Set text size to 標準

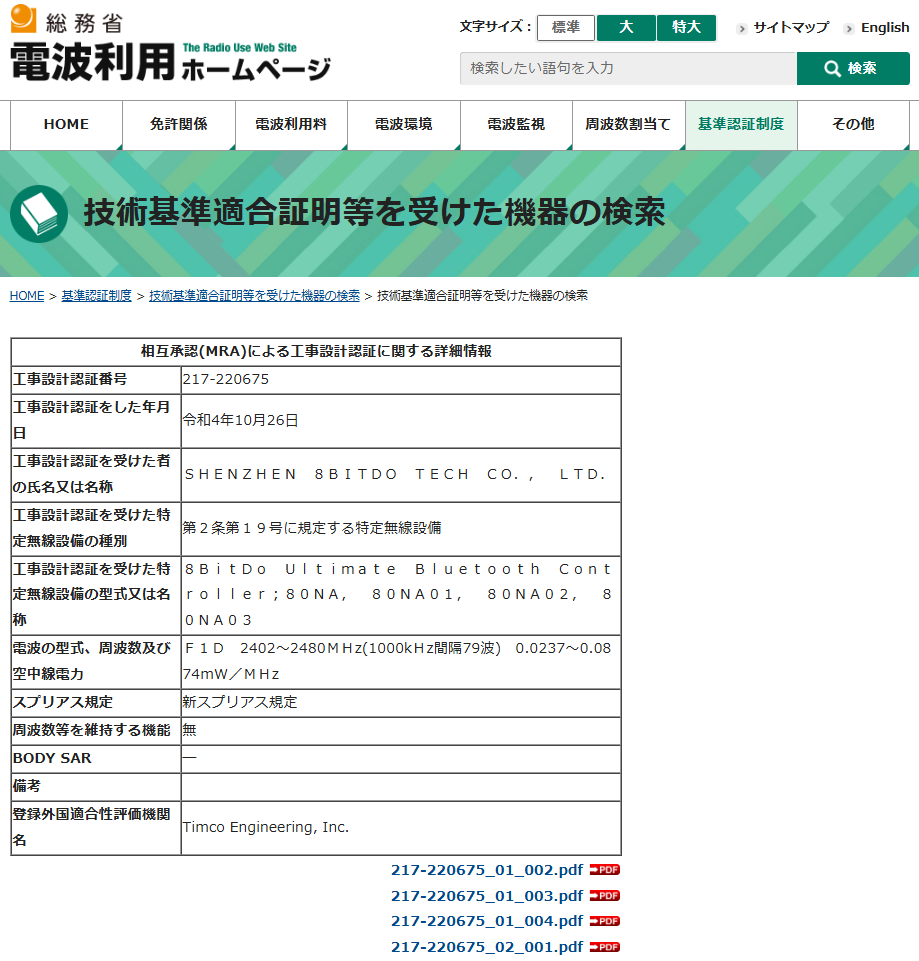click(x=565, y=28)
